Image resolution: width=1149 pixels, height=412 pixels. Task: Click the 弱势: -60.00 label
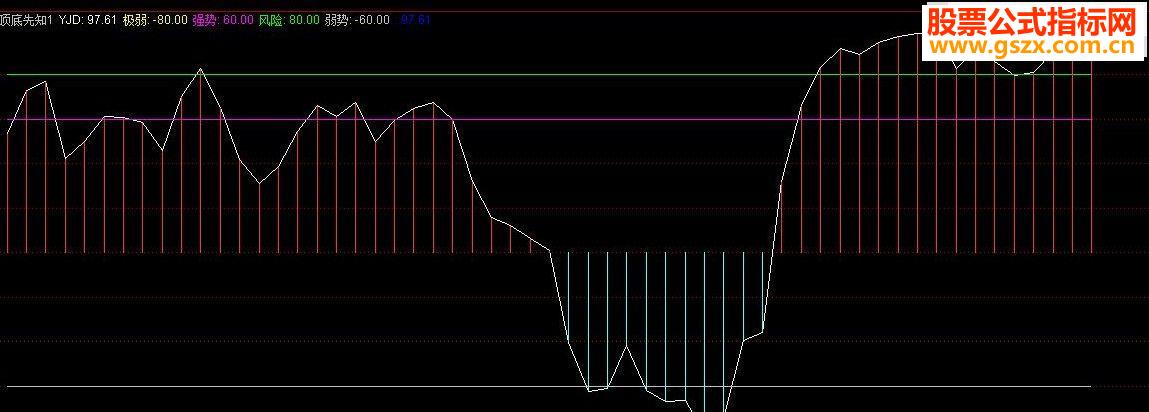pos(357,20)
